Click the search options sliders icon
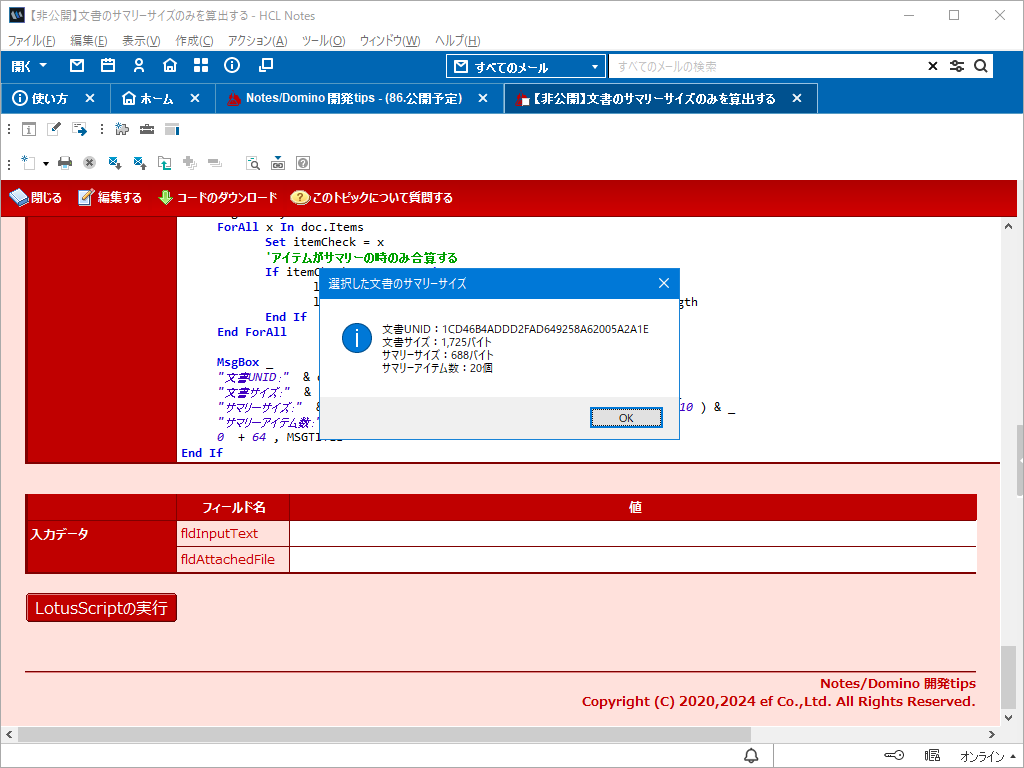Image resolution: width=1024 pixels, height=768 pixels. pyautogui.click(x=957, y=67)
